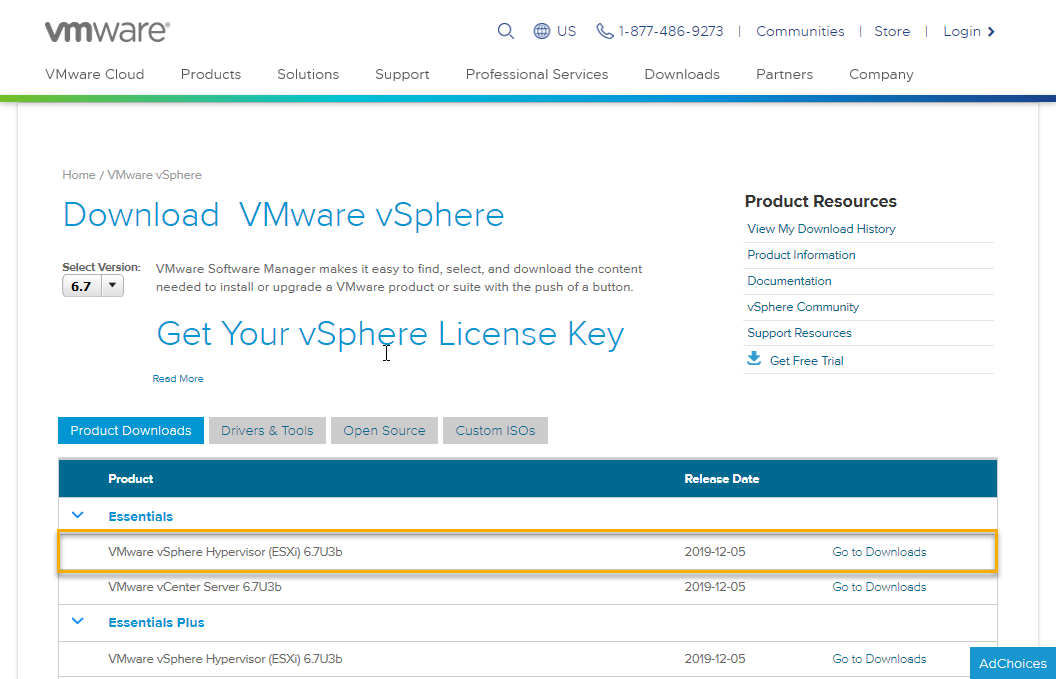The image size is (1056, 679).
Task: Collapse the Essentials section chevron
Action: (77, 515)
